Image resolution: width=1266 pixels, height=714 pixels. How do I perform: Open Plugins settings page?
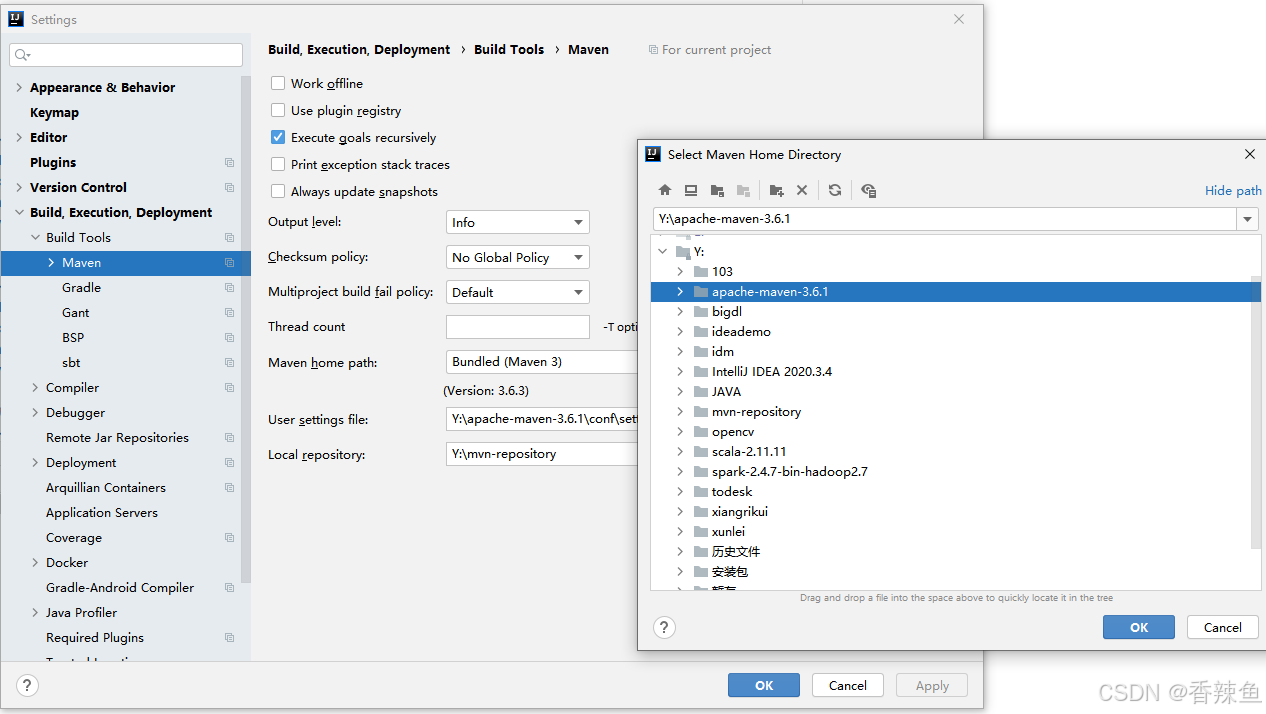pos(53,162)
